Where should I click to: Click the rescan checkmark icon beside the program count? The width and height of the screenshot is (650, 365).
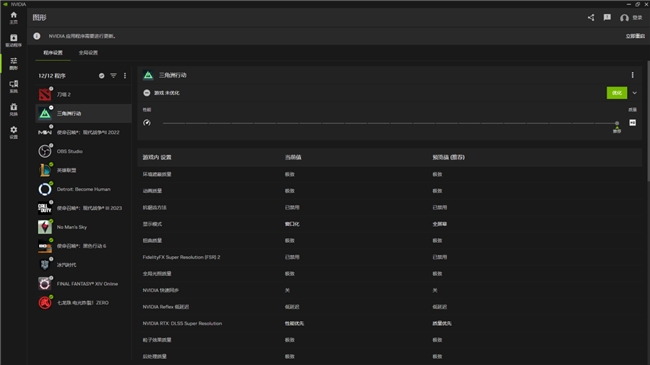pyautogui.click(x=102, y=75)
